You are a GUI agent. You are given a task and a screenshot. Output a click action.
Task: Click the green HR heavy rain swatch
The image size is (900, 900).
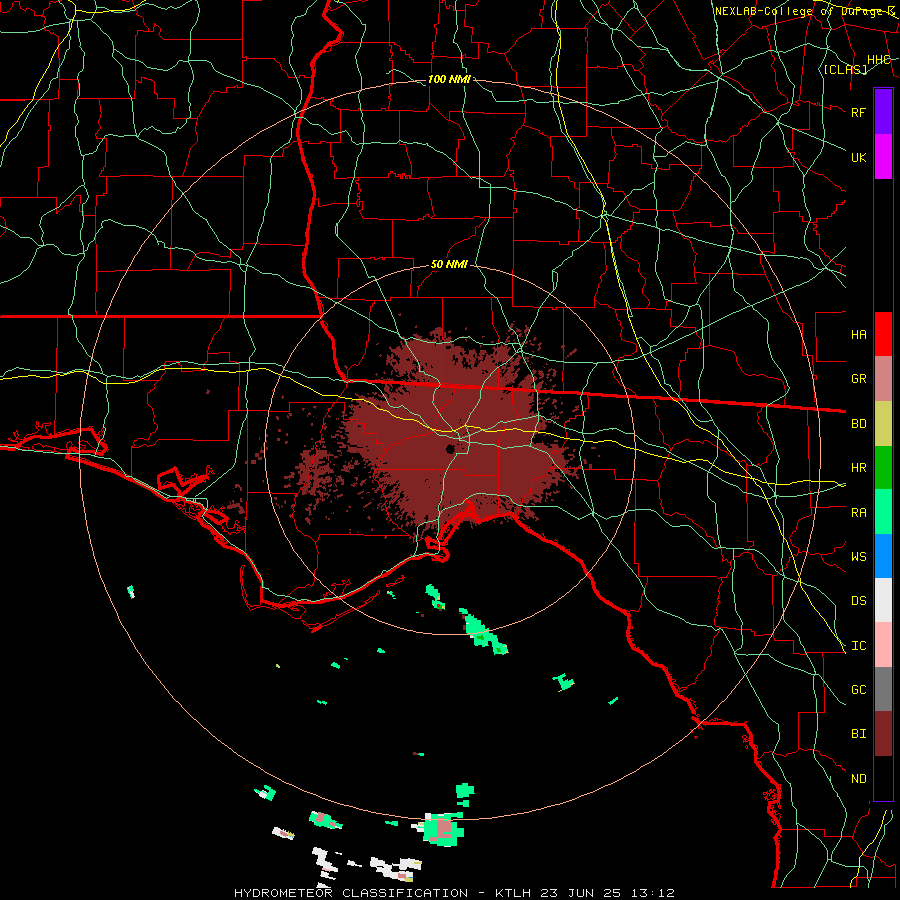(883, 468)
